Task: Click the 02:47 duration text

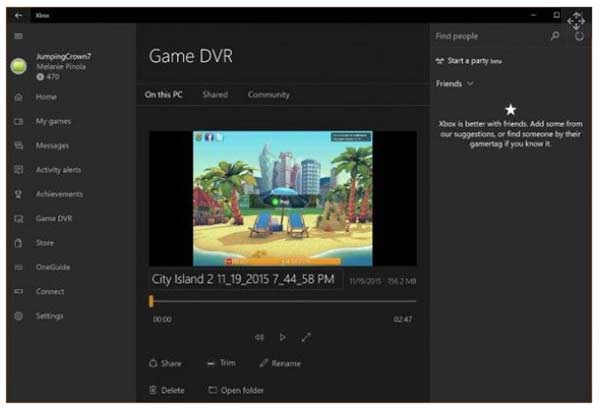Action: tap(403, 319)
